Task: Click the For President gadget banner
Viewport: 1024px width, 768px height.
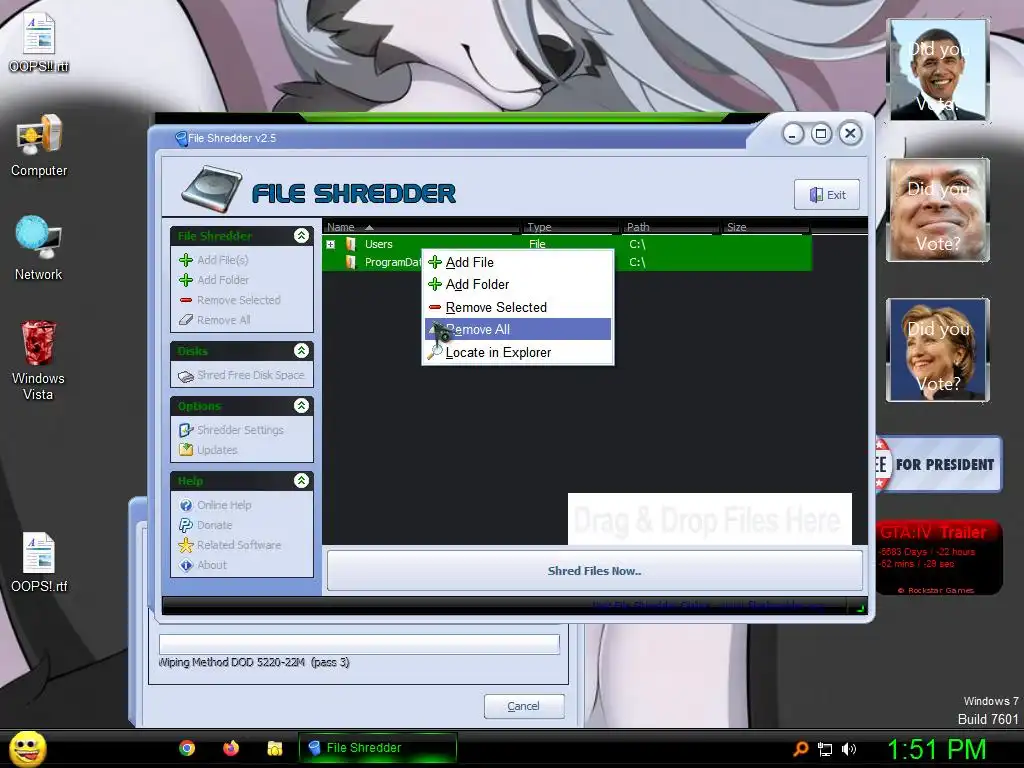Action: pos(938,464)
